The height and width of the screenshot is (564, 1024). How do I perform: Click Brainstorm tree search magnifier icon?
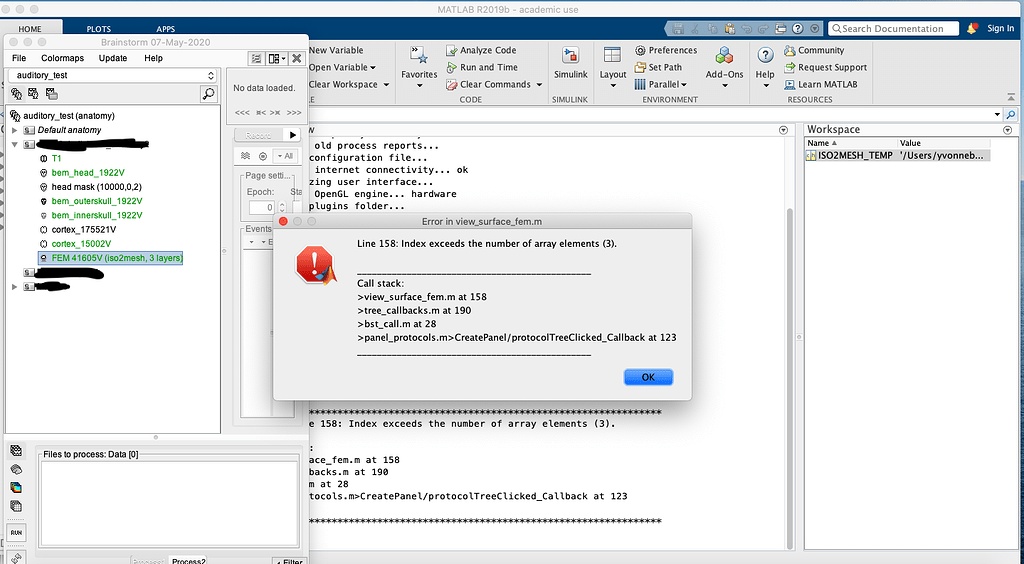tap(208, 94)
